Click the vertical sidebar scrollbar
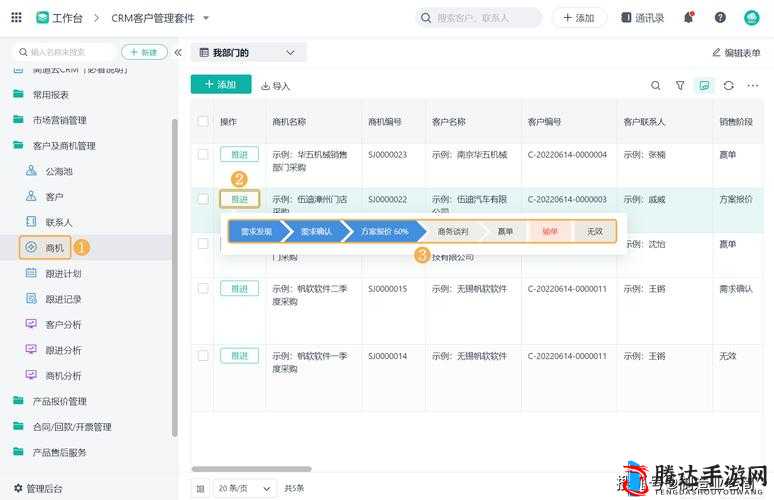The image size is (774, 500). [174, 277]
